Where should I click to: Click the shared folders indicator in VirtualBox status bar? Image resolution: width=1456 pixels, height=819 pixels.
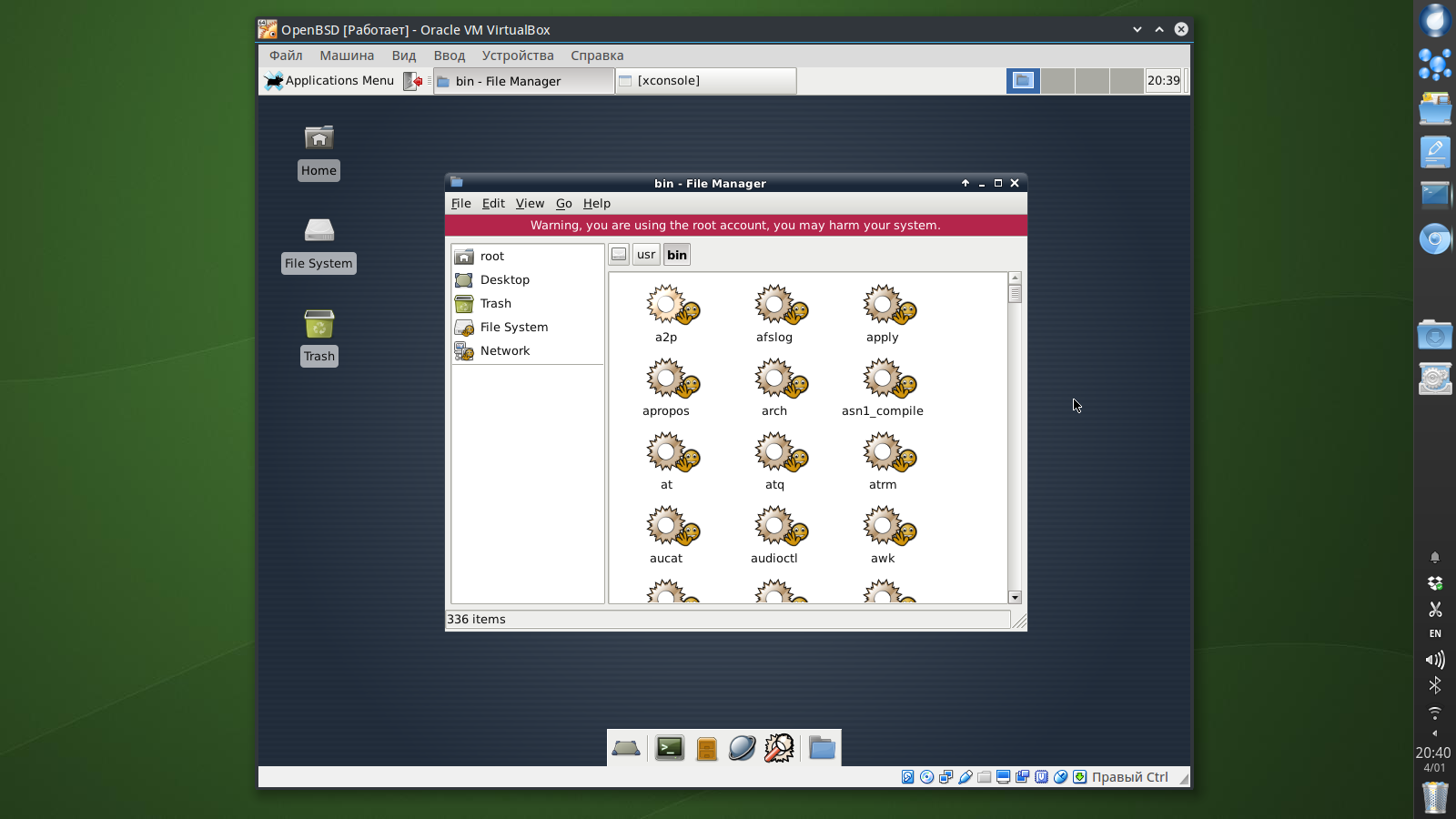coord(985,777)
